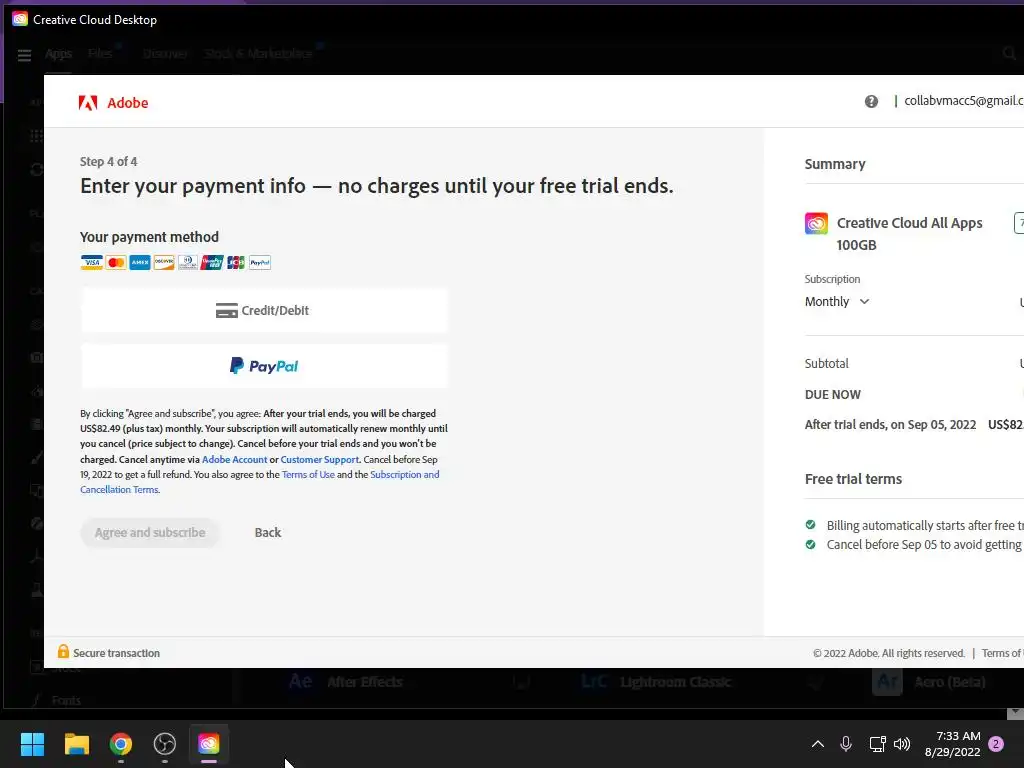
Task: Click the Creative Cloud All Apps 100GB title
Action: 909,234
